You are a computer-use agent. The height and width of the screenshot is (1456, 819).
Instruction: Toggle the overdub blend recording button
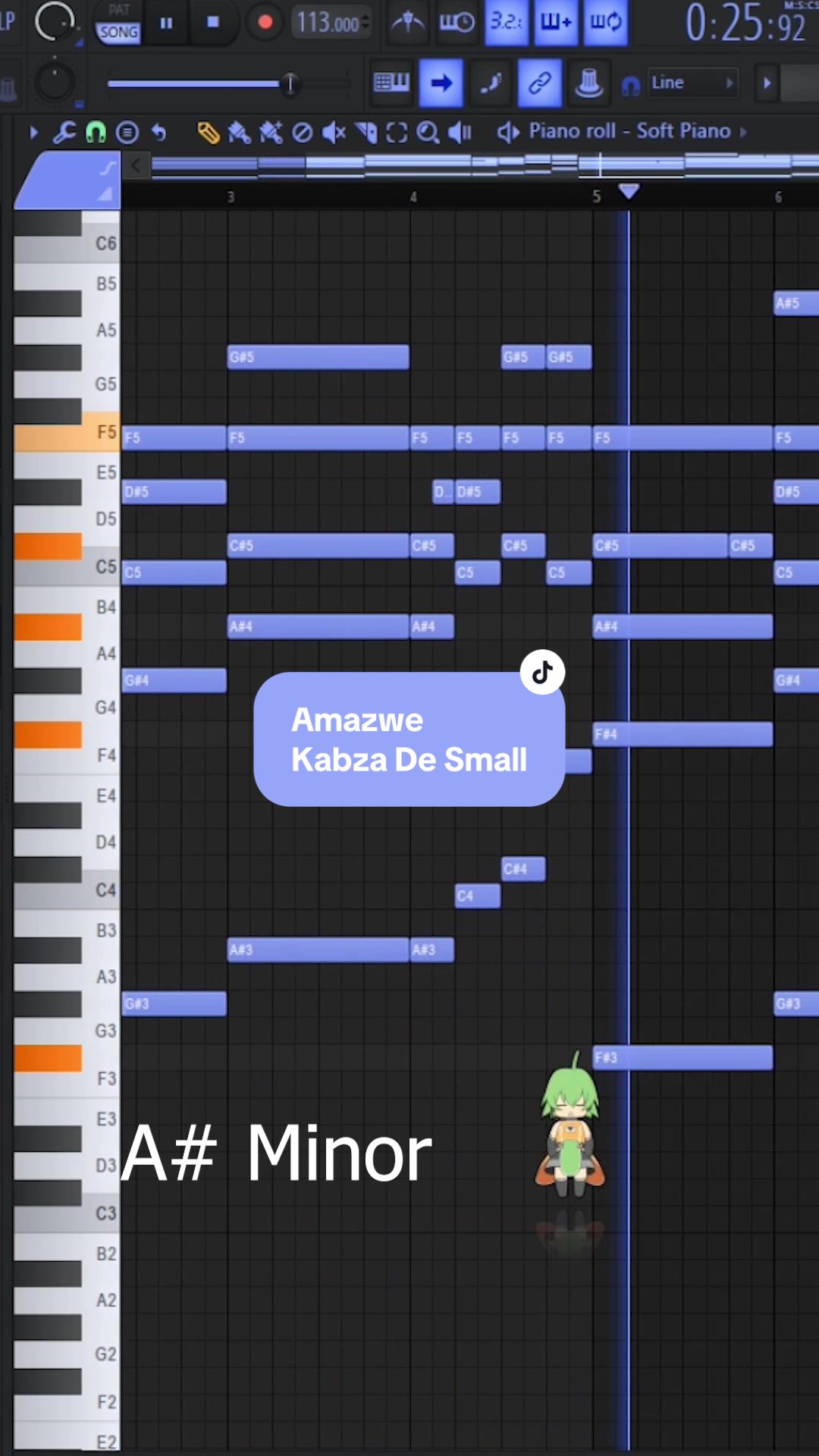tap(556, 23)
